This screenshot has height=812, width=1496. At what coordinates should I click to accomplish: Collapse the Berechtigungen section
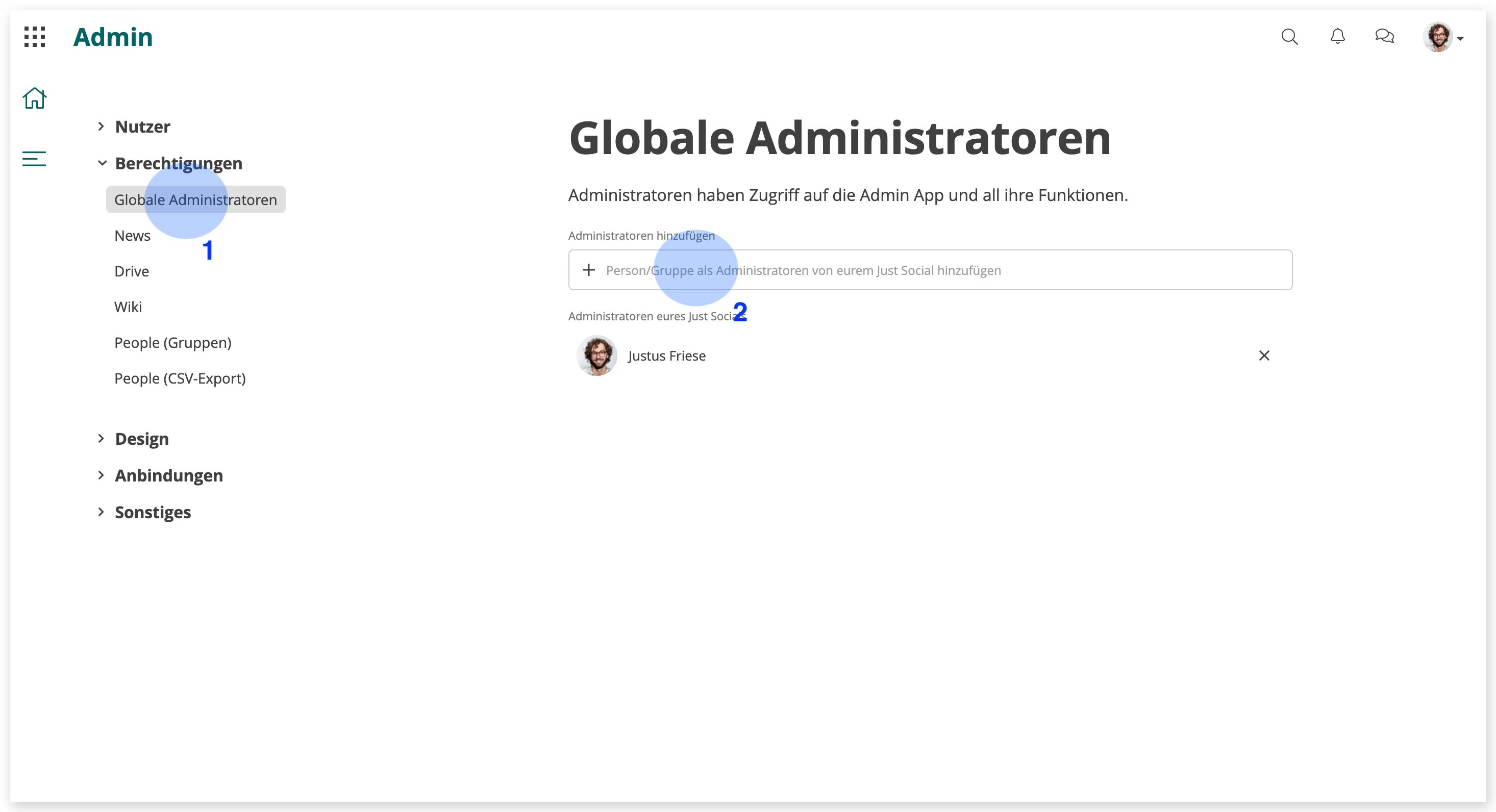169,163
